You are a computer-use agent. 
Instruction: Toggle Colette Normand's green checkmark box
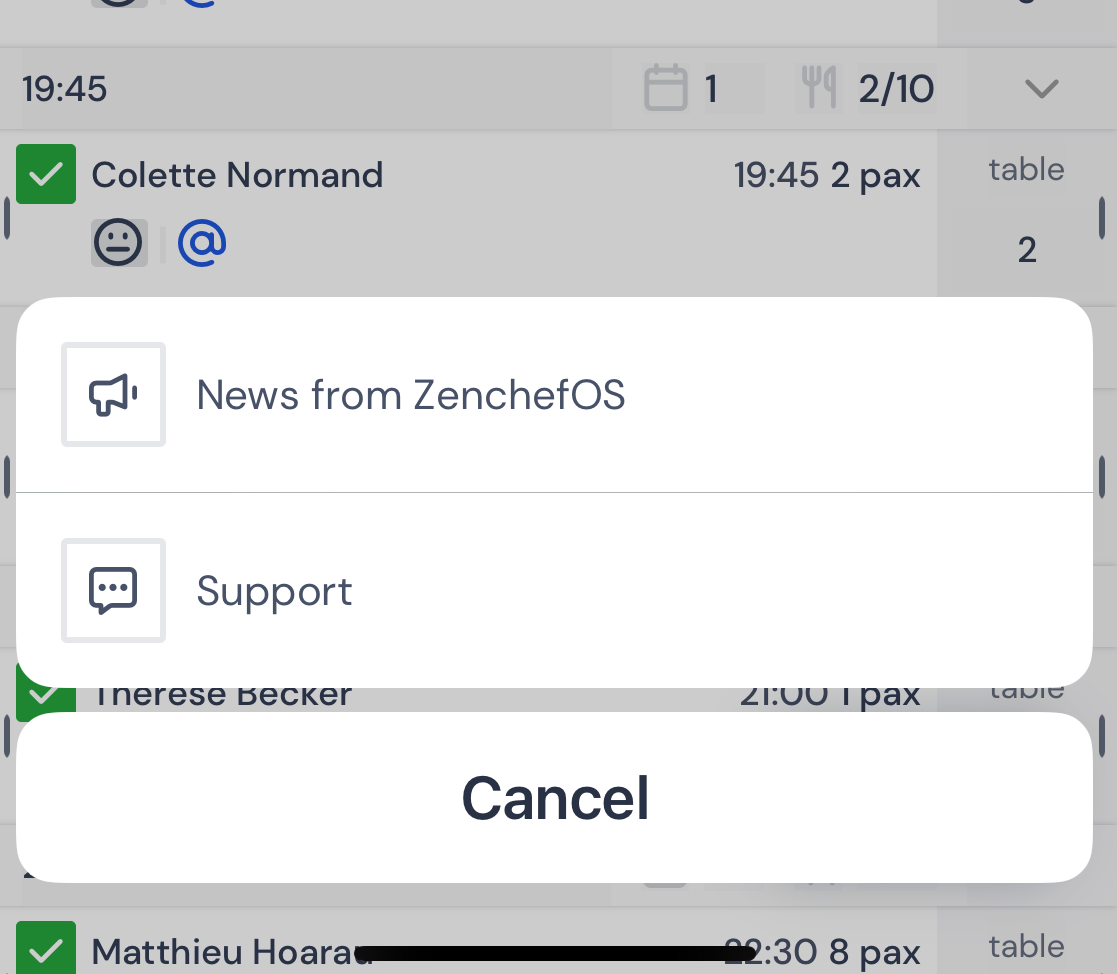(x=46, y=175)
